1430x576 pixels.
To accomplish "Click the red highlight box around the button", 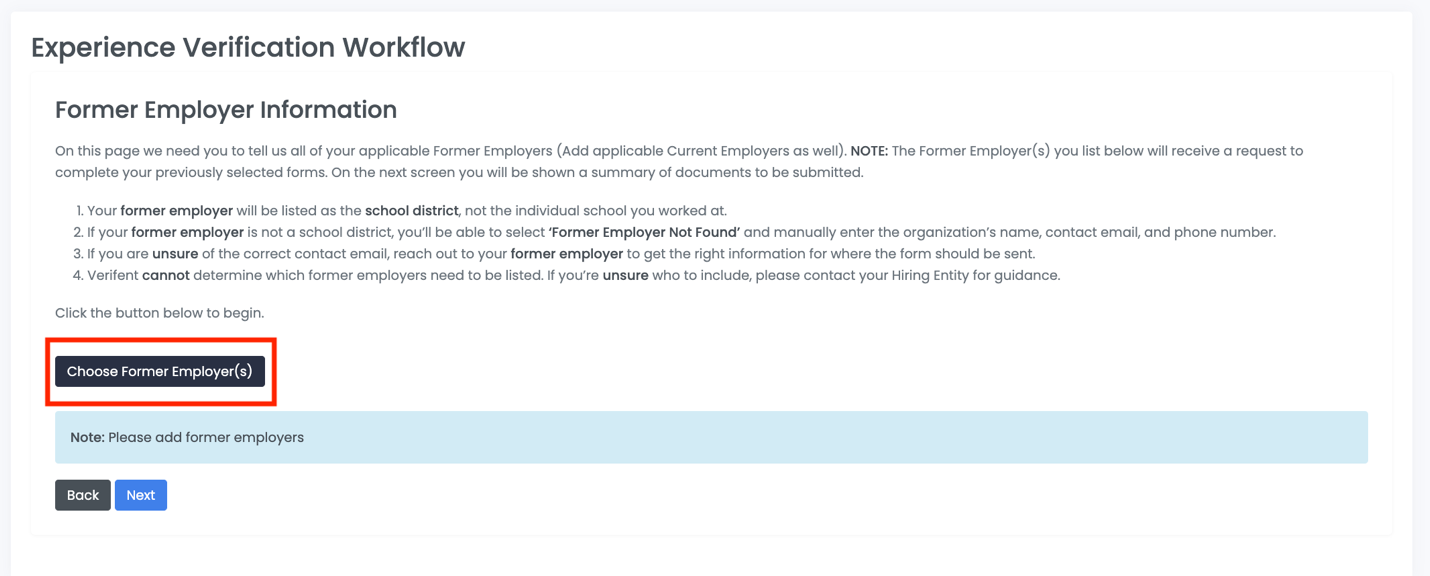I will (160, 340).
